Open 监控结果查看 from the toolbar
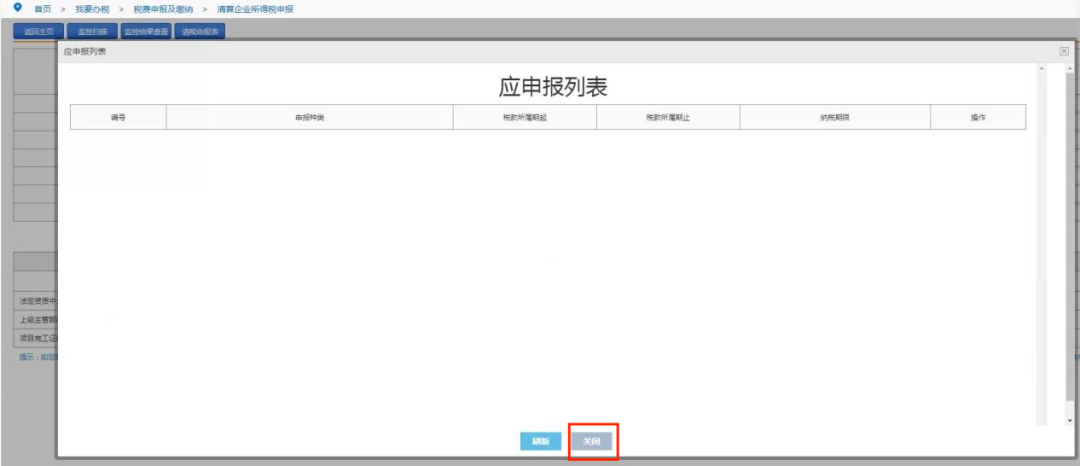The image size is (1080, 466). tap(146, 31)
